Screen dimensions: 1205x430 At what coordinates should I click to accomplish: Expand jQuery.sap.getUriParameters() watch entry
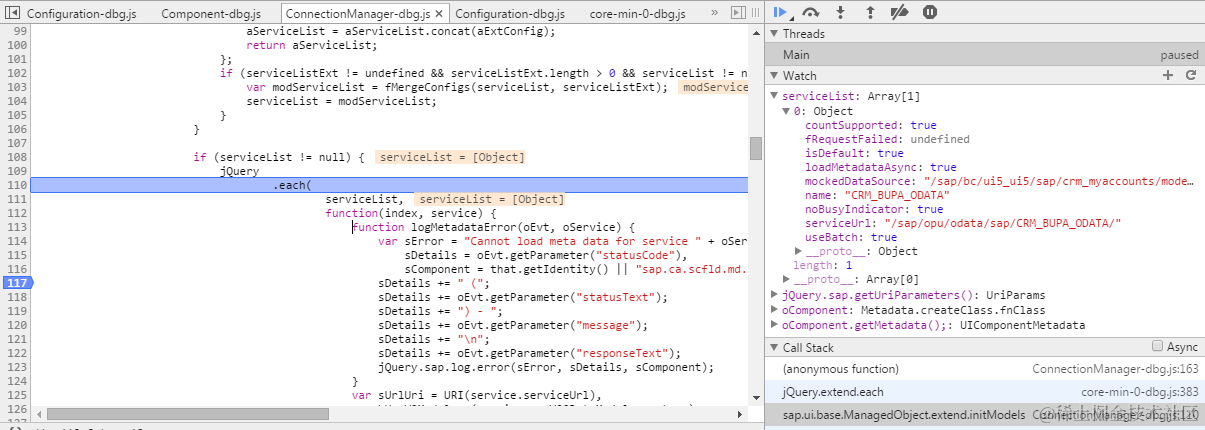click(776, 295)
